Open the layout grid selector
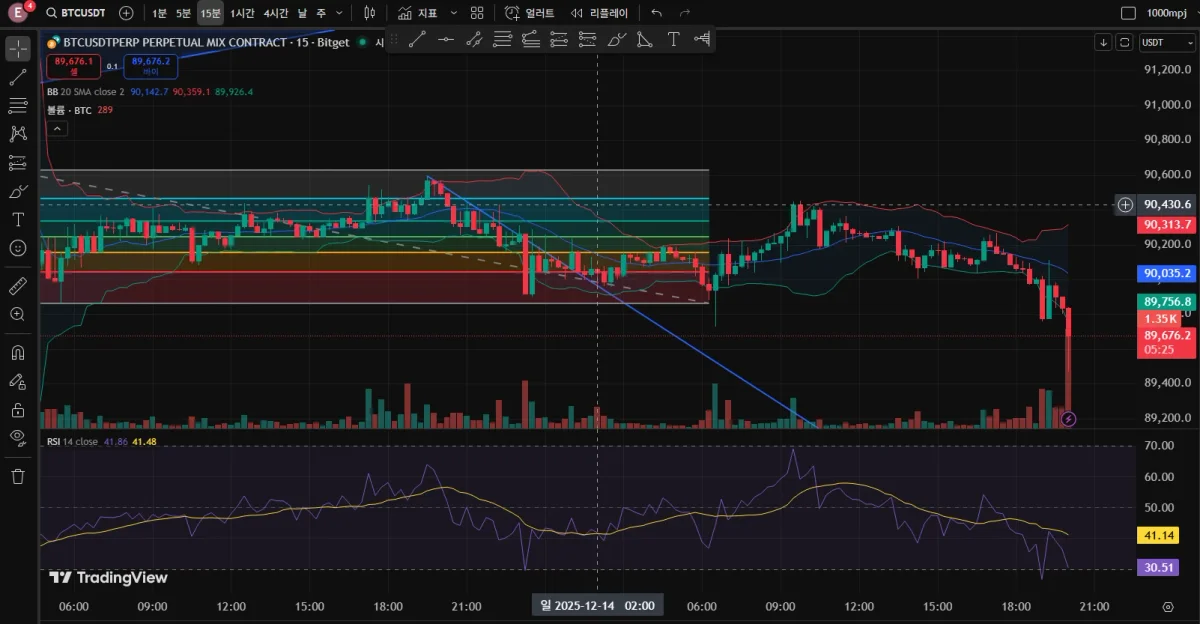Viewport: 1200px width, 624px height. click(x=478, y=13)
